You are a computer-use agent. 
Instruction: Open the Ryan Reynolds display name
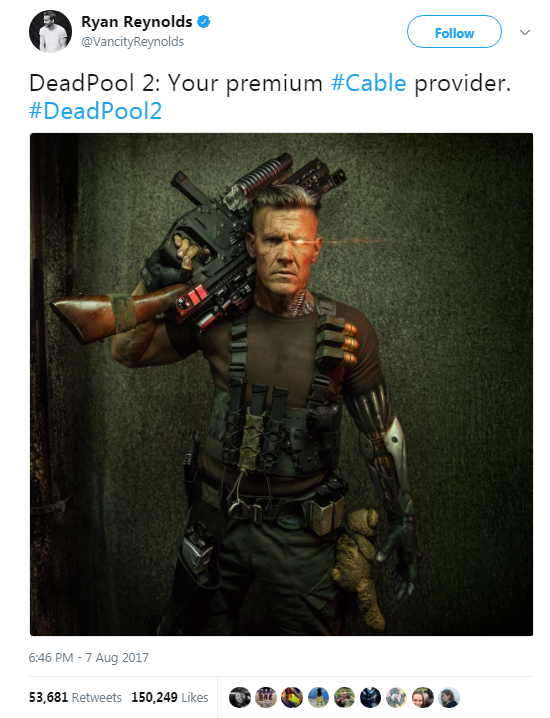[136, 22]
